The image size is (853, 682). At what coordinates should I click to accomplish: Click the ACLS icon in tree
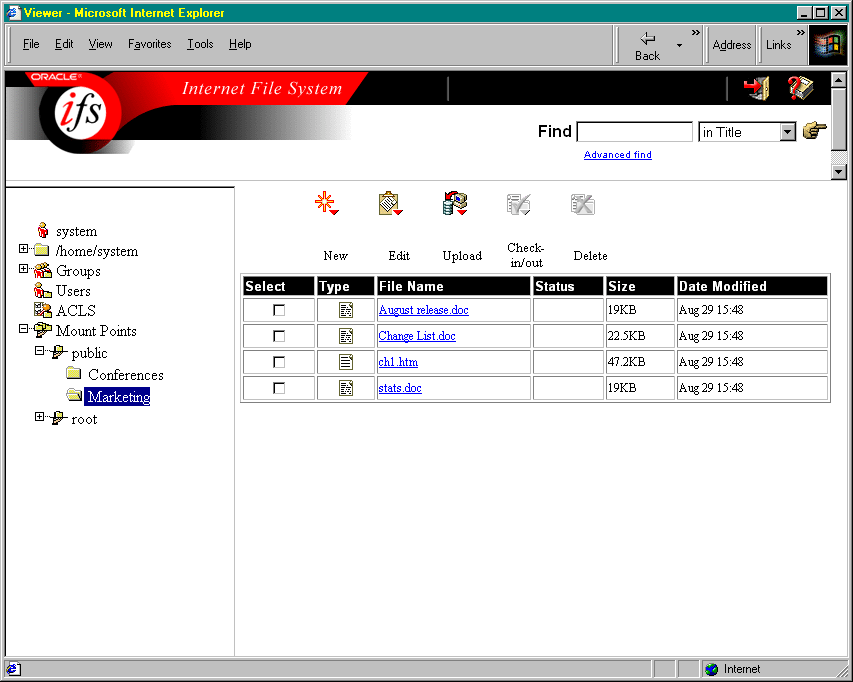(x=42, y=310)
